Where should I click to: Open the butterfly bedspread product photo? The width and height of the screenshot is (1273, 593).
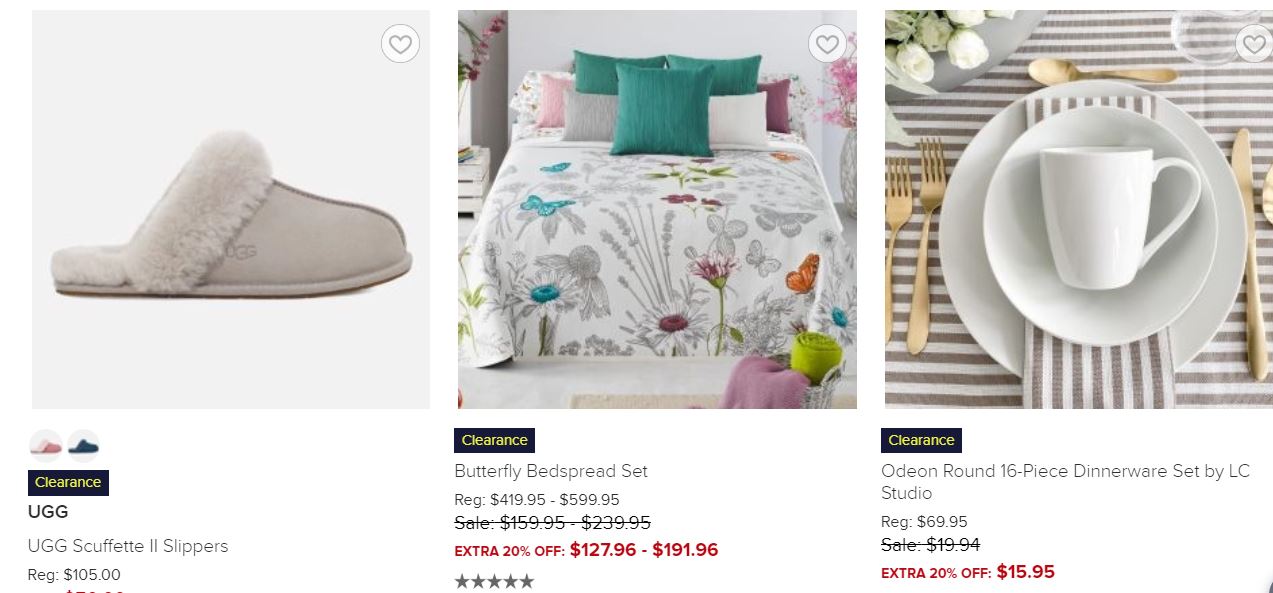point(657,209)
